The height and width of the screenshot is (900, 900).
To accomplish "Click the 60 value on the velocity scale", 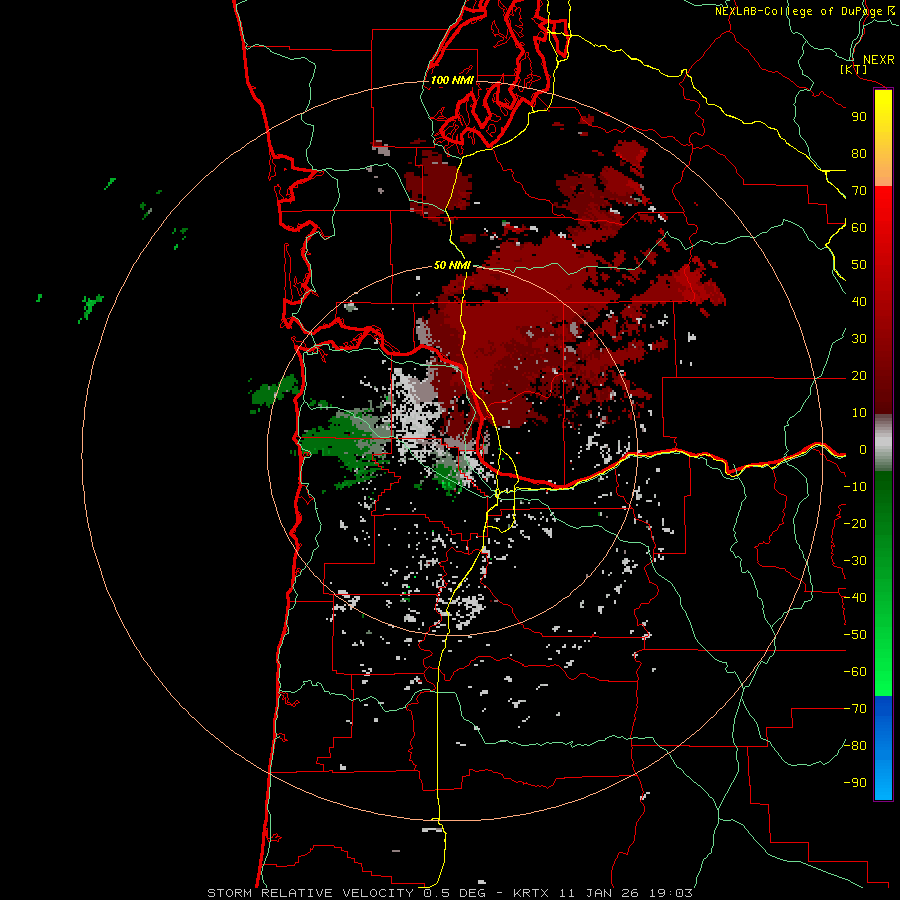I will coord(859,228).
